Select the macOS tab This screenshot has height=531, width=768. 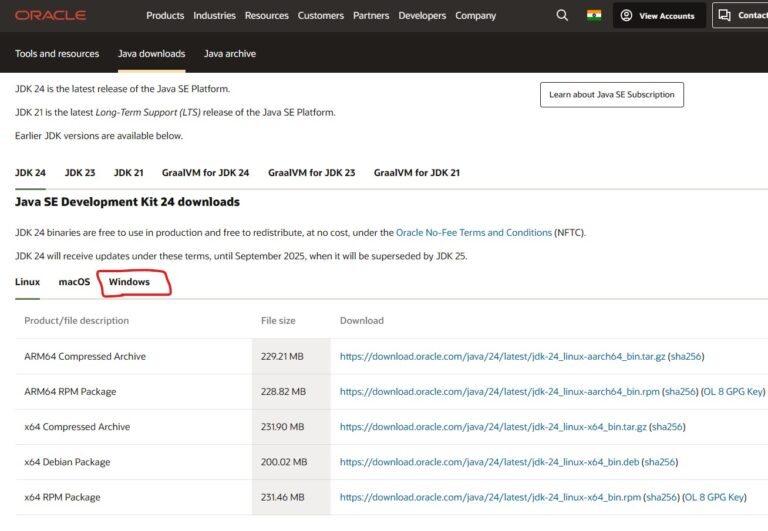(74, 282)
